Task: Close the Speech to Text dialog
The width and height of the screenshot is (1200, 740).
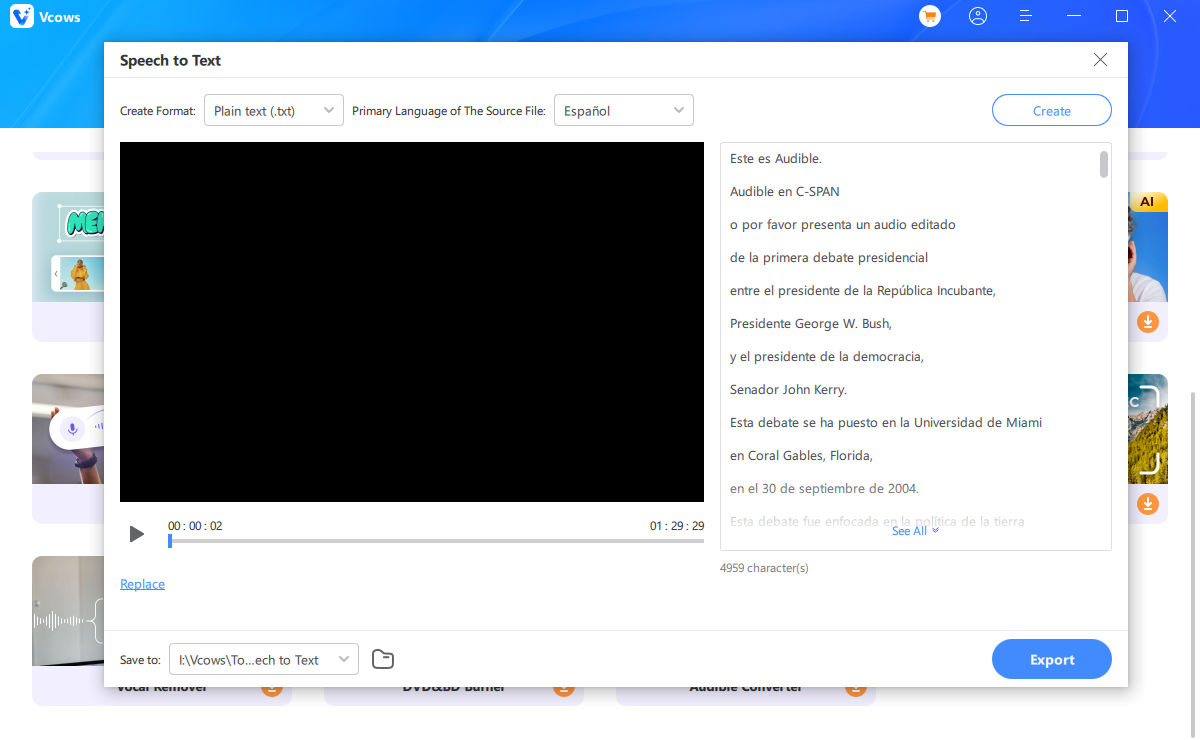Action: [x=1100, y=60]
